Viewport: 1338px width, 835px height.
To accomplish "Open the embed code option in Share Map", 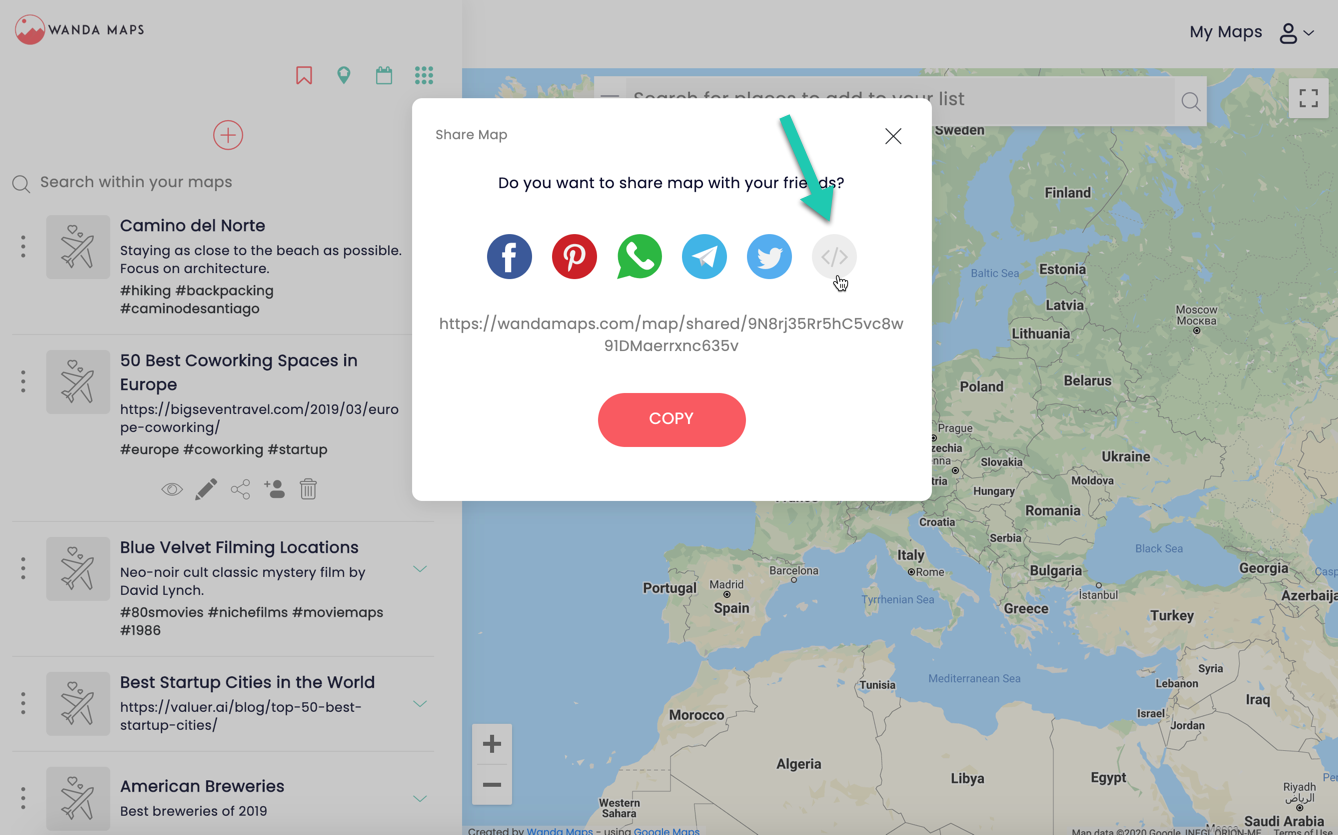I will coord(834,256).
